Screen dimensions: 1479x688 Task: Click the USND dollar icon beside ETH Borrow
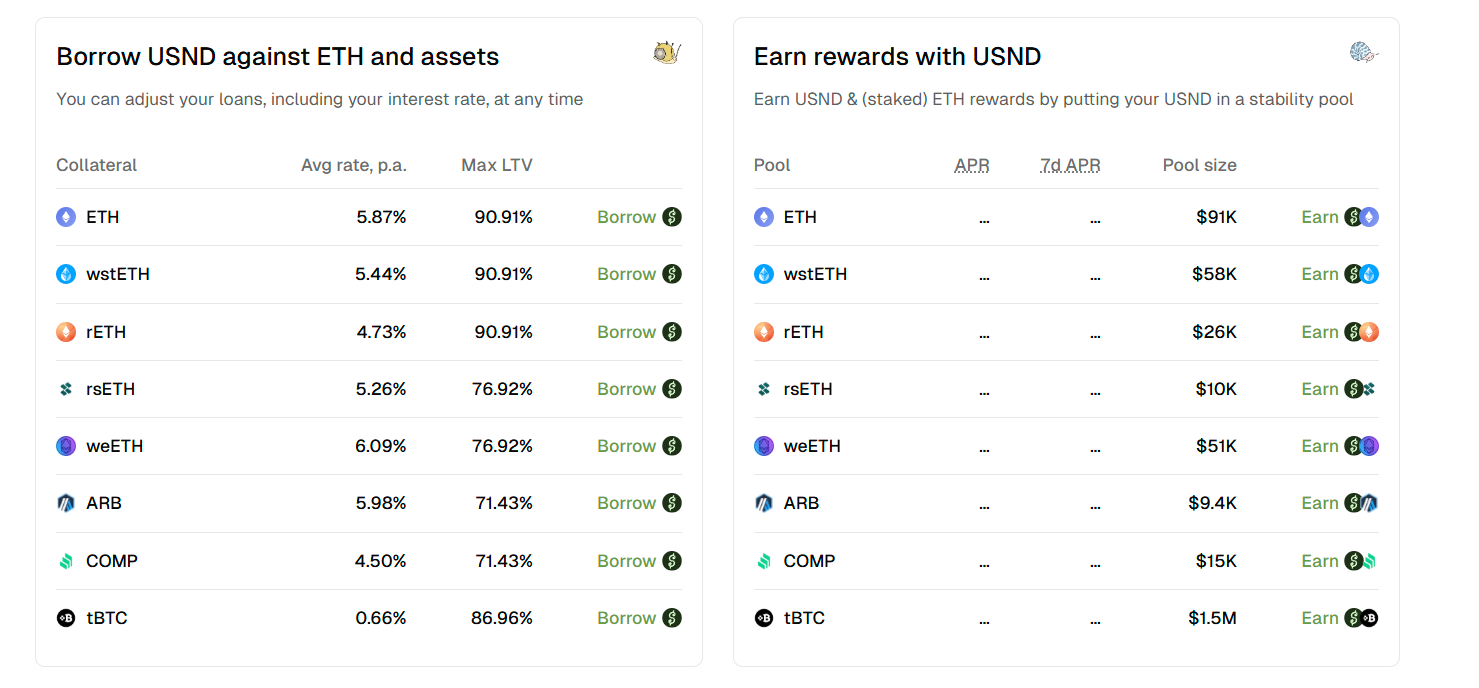tap(672, 217)
